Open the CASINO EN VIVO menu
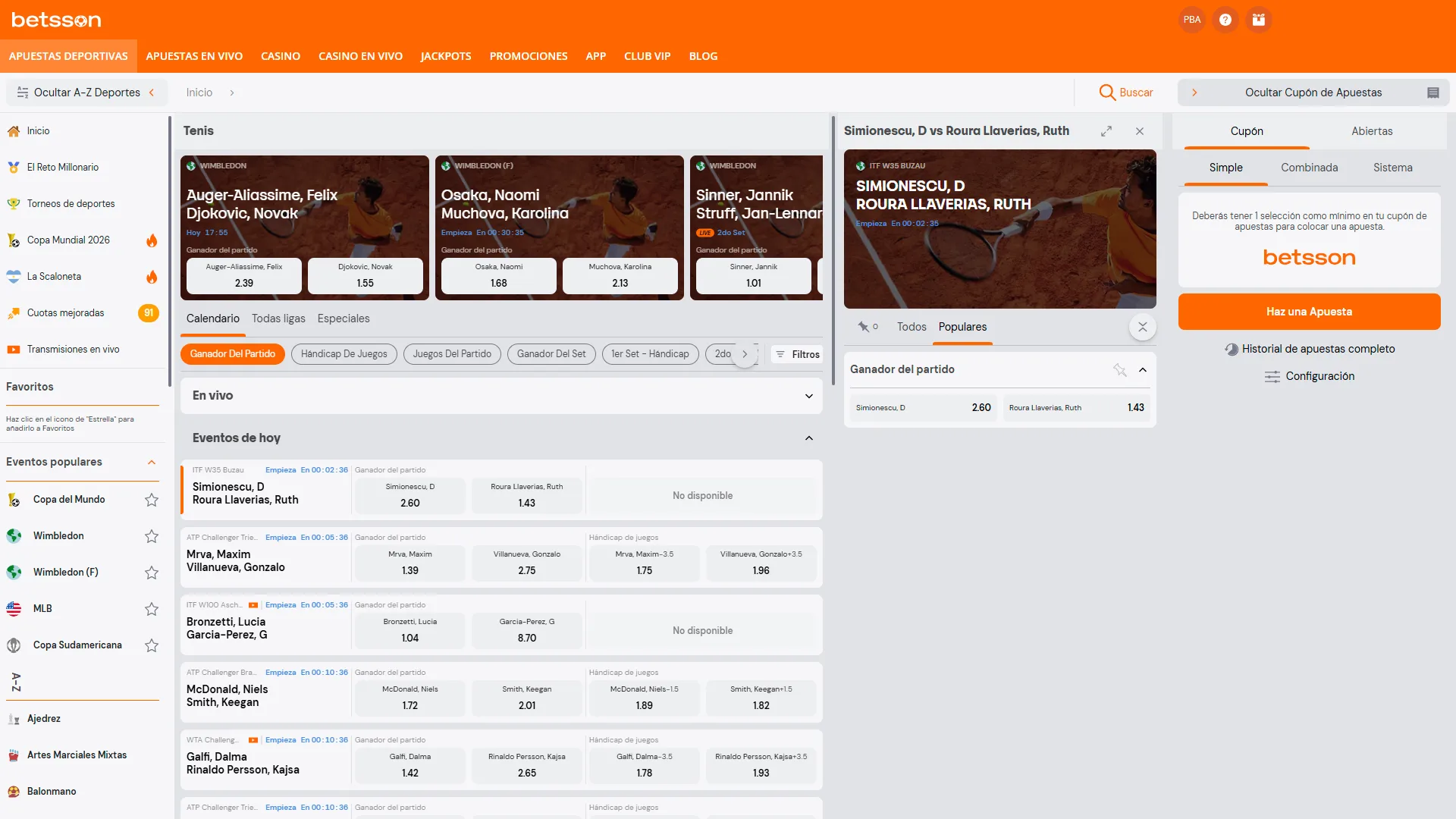Image resolution: width=1456 pixels, height=819 pixels. pyautogui.click(x=360, y=56)
